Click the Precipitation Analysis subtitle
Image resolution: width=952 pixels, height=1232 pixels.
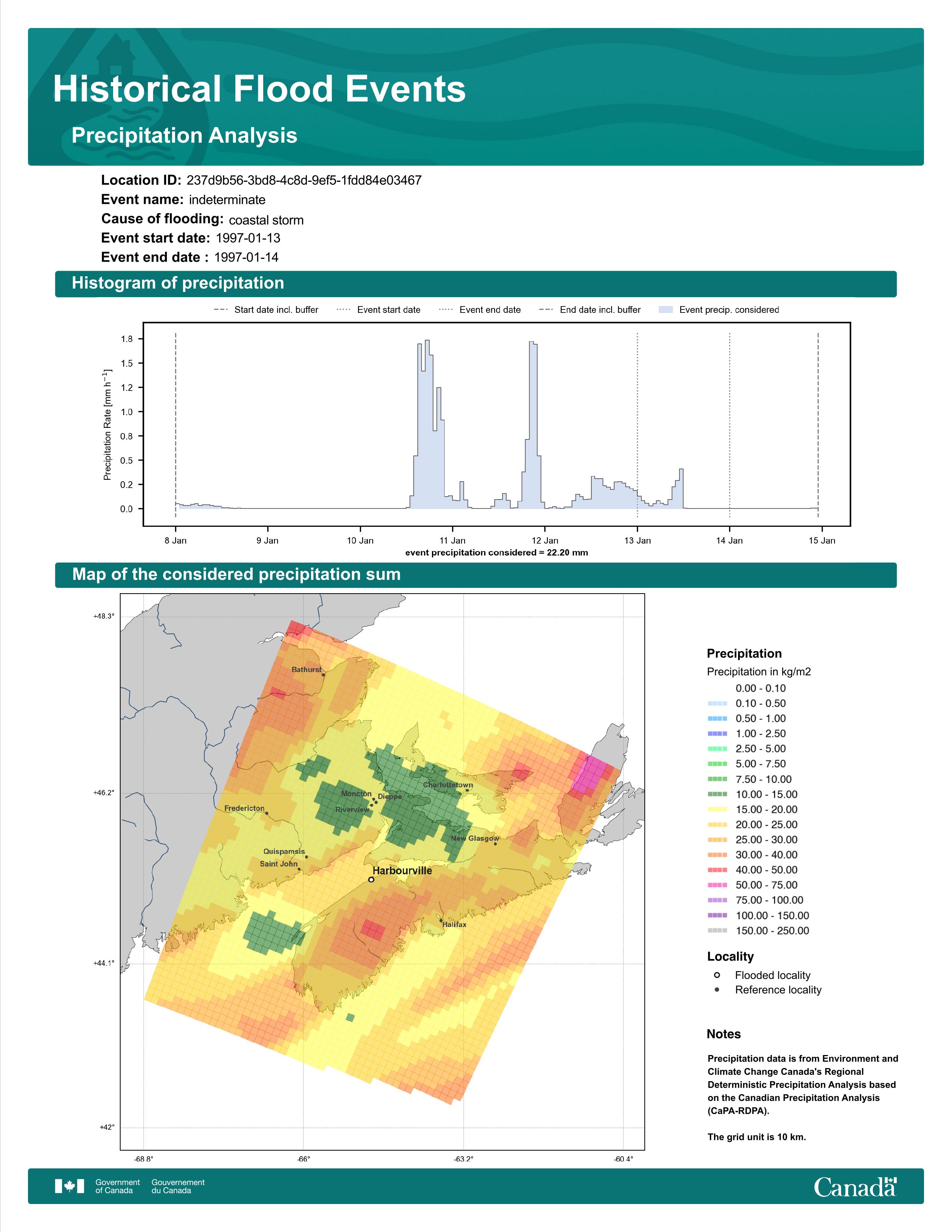coord(184,136)
